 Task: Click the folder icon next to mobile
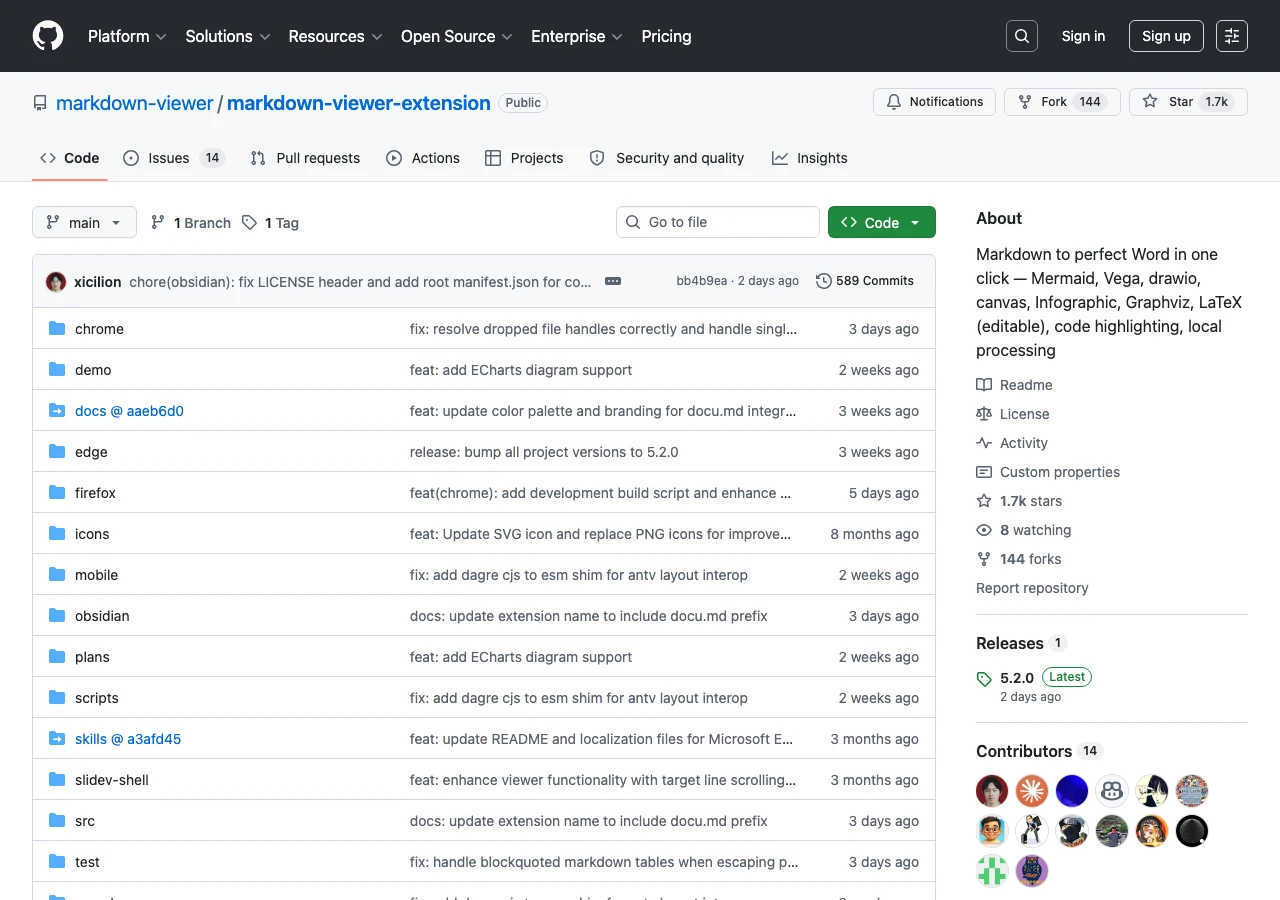click(x=57, y=575)
